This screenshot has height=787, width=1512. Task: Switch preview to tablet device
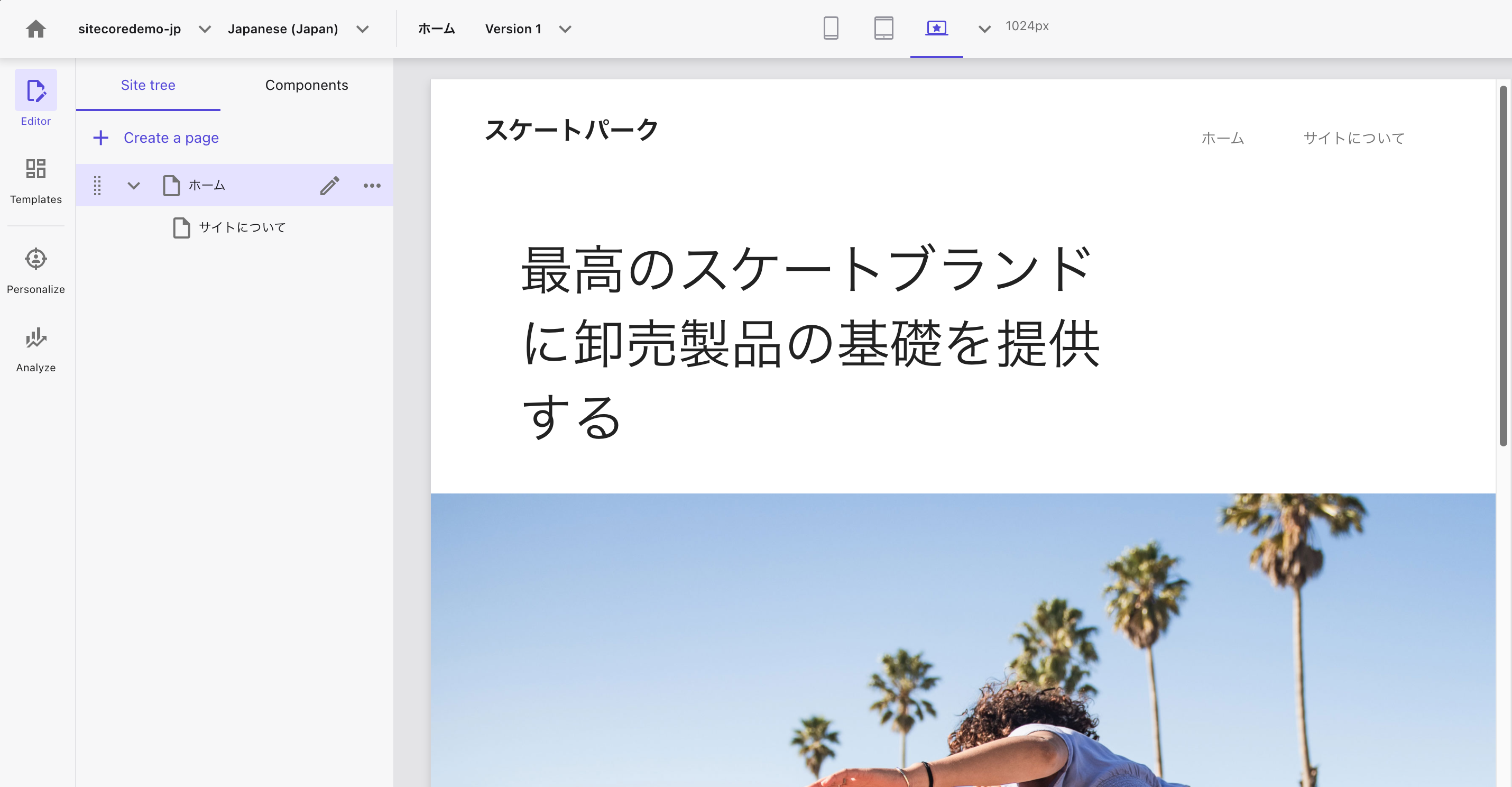click(x=883, y=28)
